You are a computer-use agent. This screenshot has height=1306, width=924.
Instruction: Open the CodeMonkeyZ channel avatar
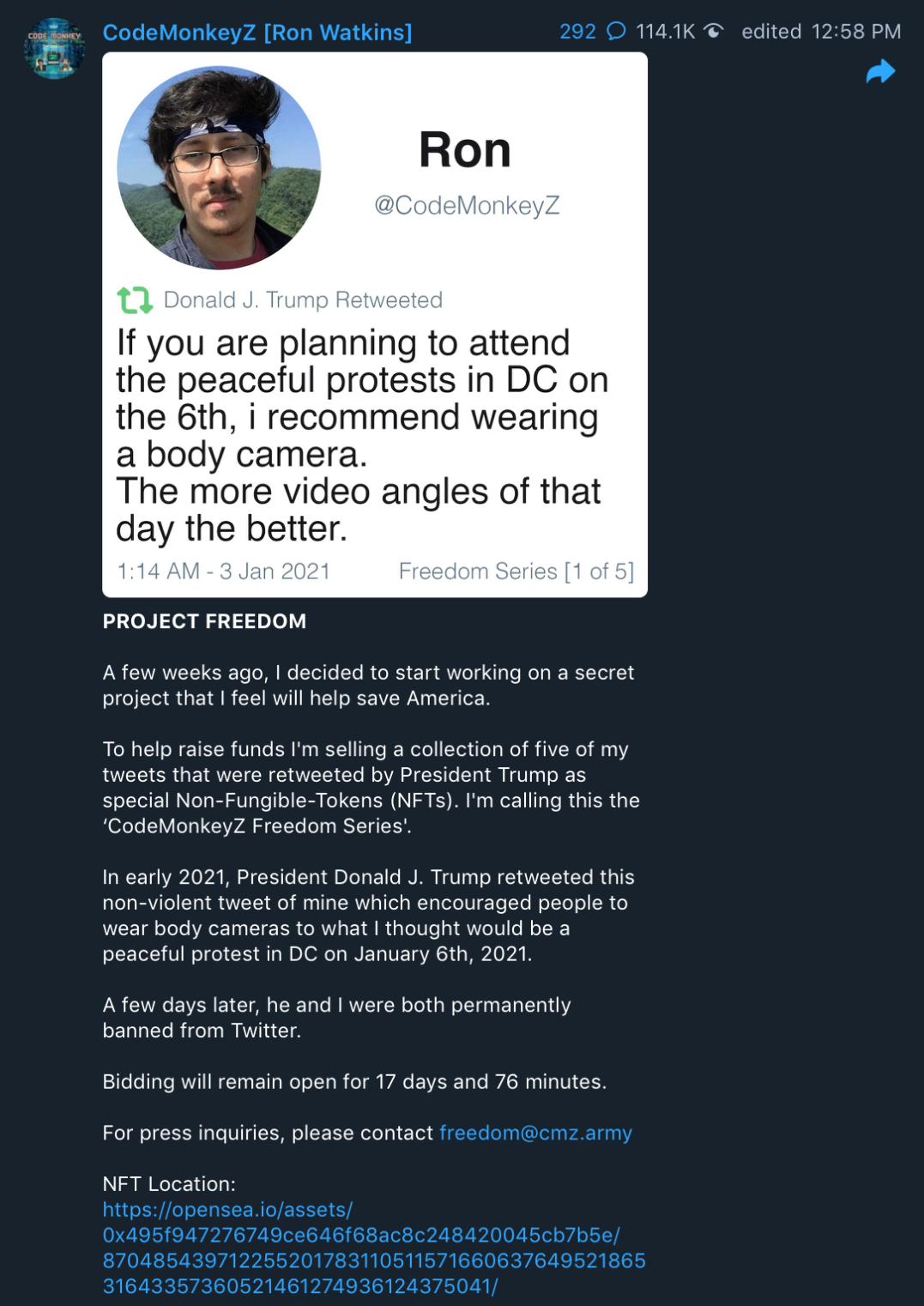pos(54,49)
